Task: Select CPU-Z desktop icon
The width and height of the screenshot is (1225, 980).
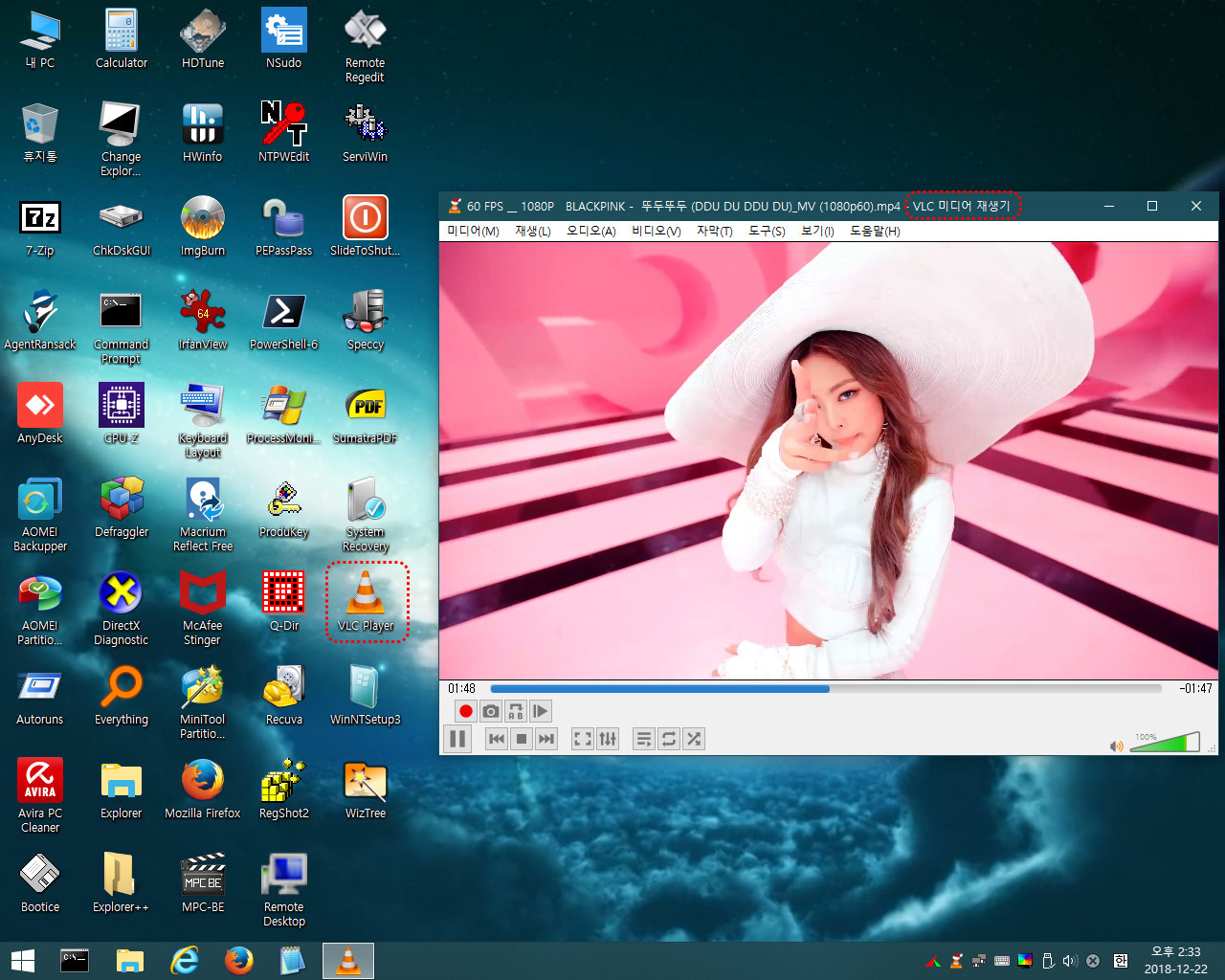Action: (x=122, y=413)
